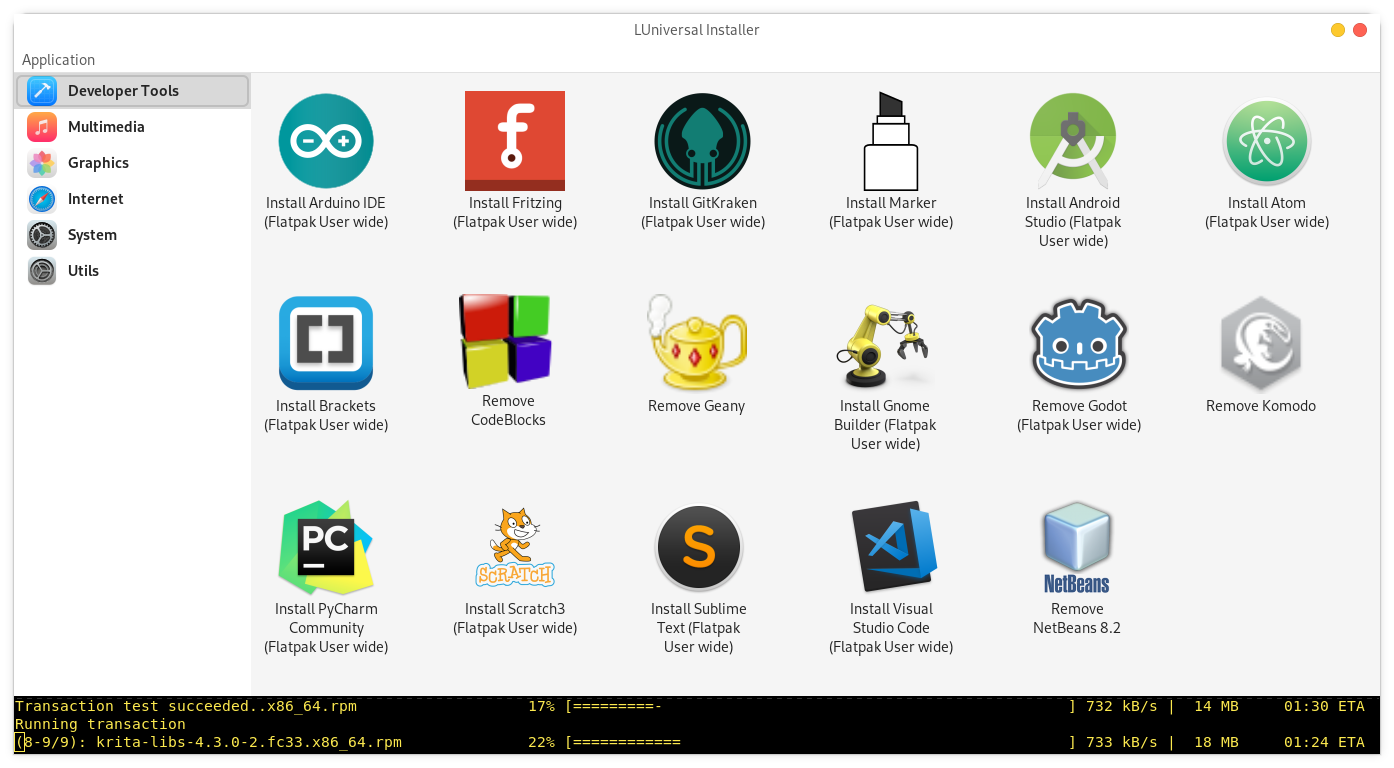
Task: Click the Marker pen icon
Action: (x=891, y=141)
